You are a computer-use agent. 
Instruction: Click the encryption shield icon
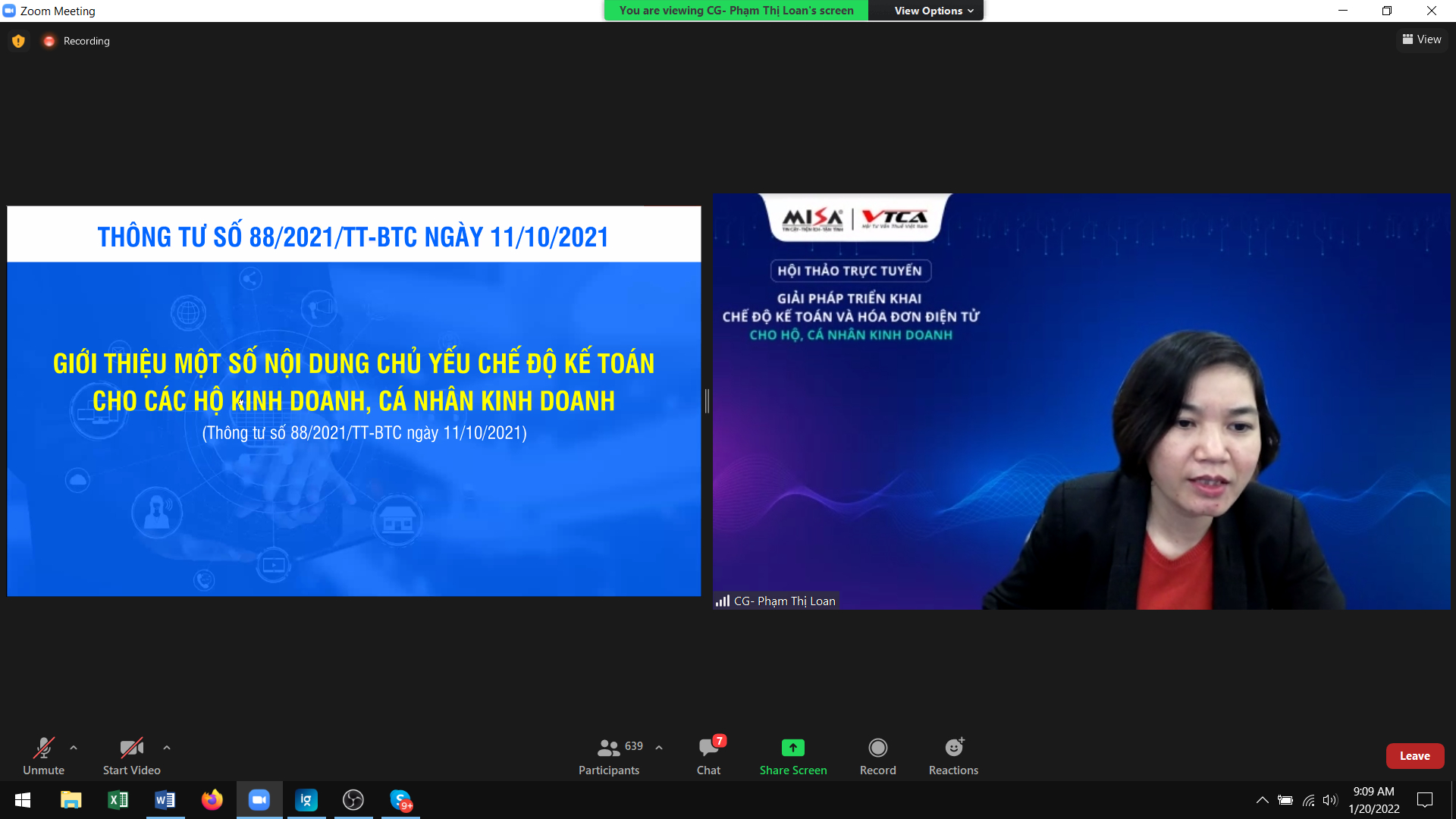[x=18, y=41]
